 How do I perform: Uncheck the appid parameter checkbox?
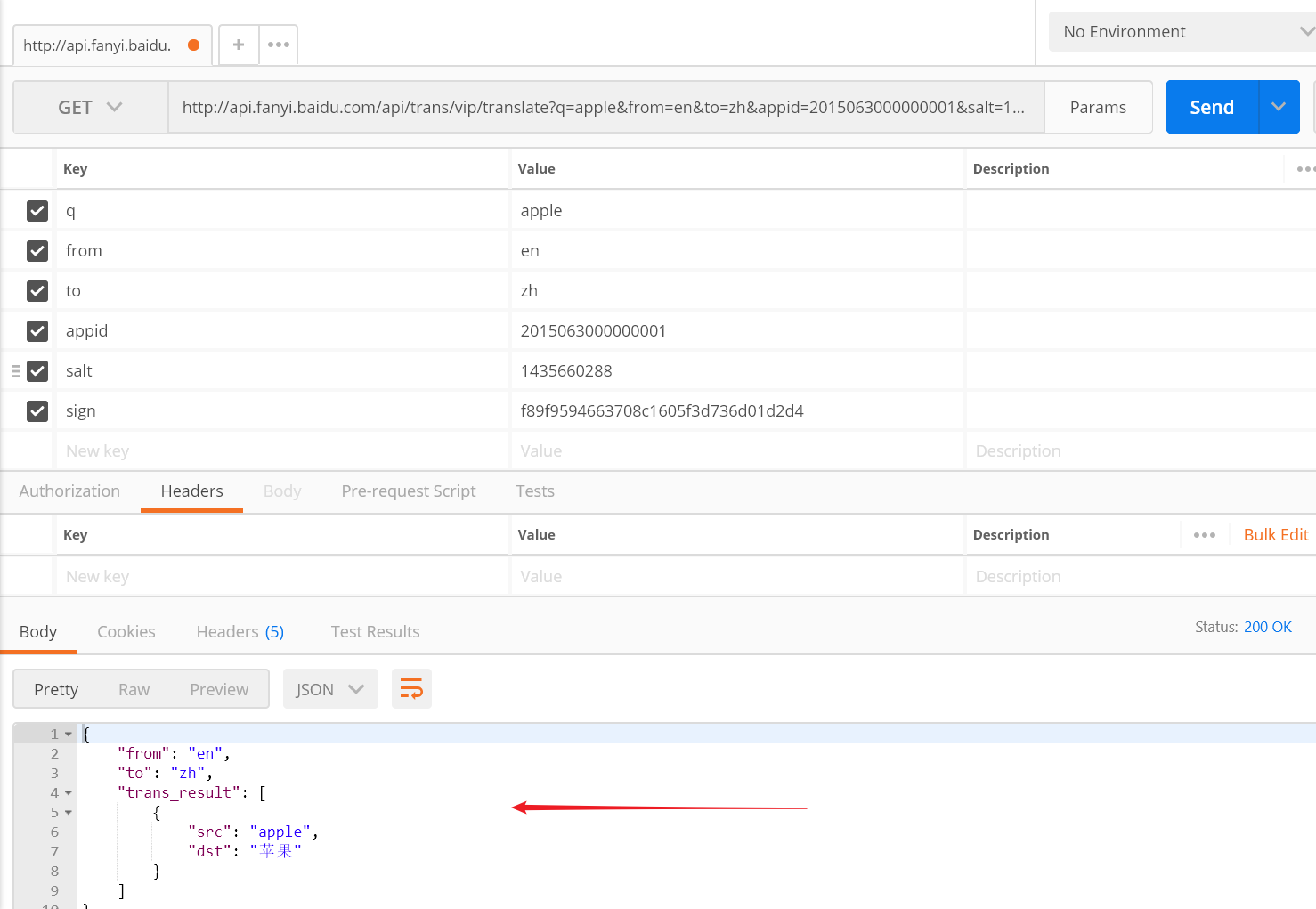37,331
